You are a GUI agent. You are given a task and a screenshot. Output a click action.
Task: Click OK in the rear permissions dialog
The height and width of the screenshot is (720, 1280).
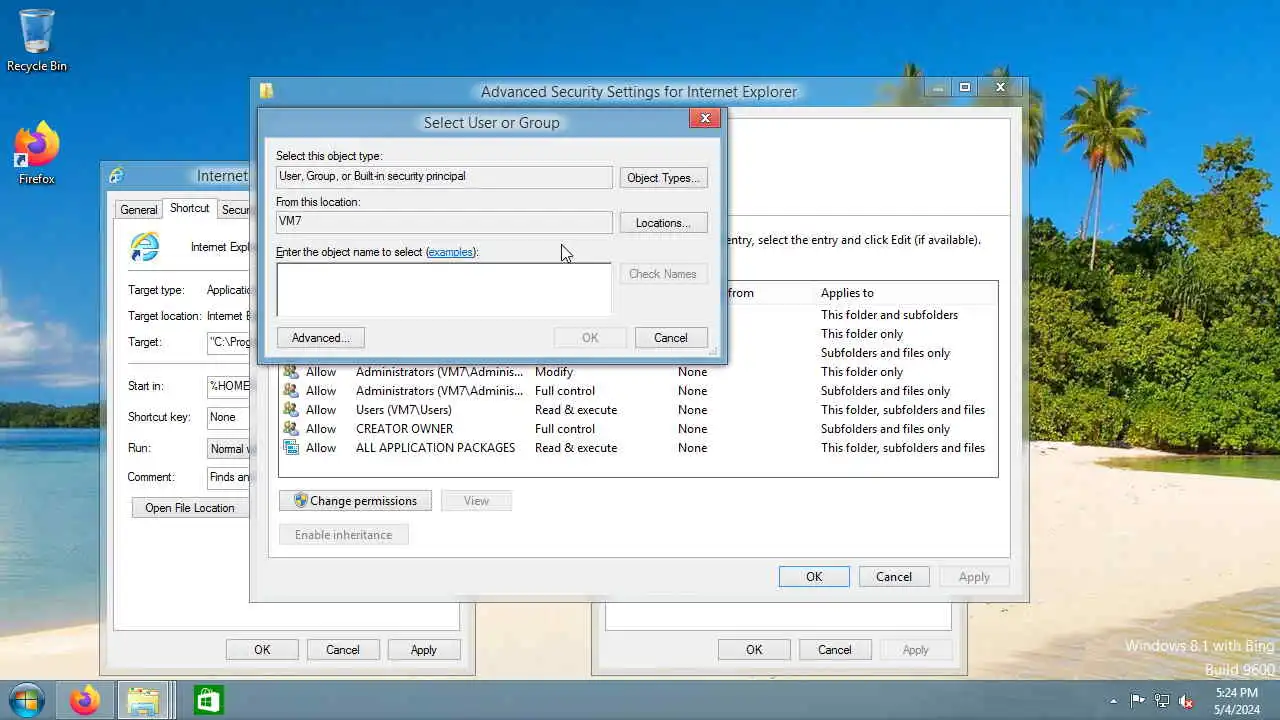click(x=754, y=650)
